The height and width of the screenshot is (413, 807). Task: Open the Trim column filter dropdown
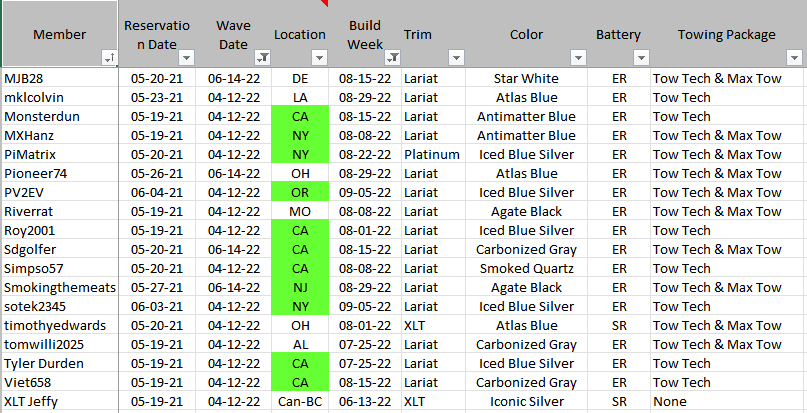456,58
